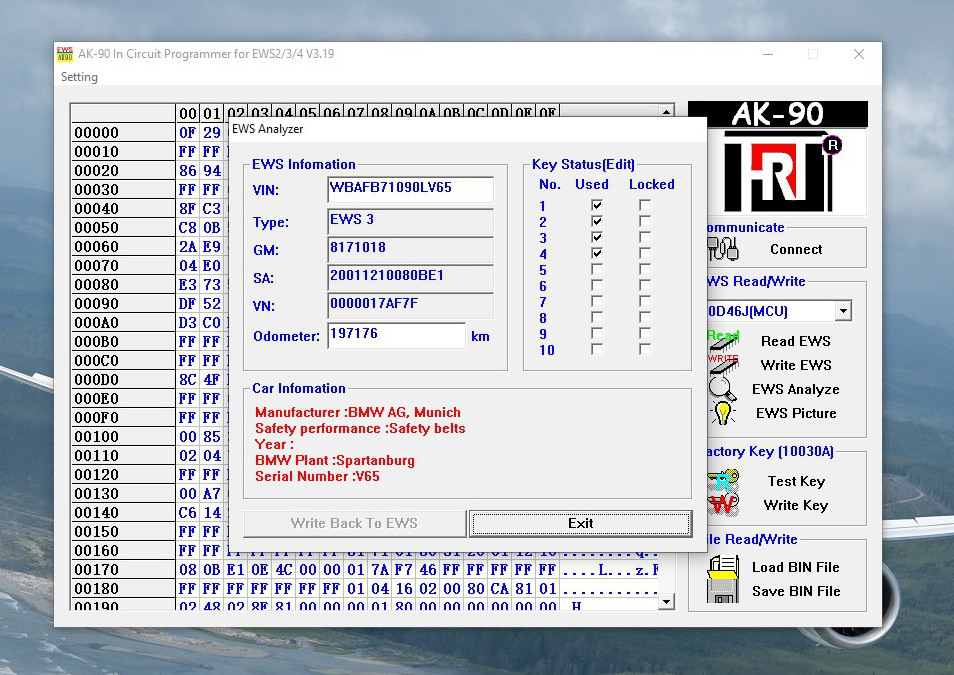Click the Write EWS chip icon

pos(723,364)
